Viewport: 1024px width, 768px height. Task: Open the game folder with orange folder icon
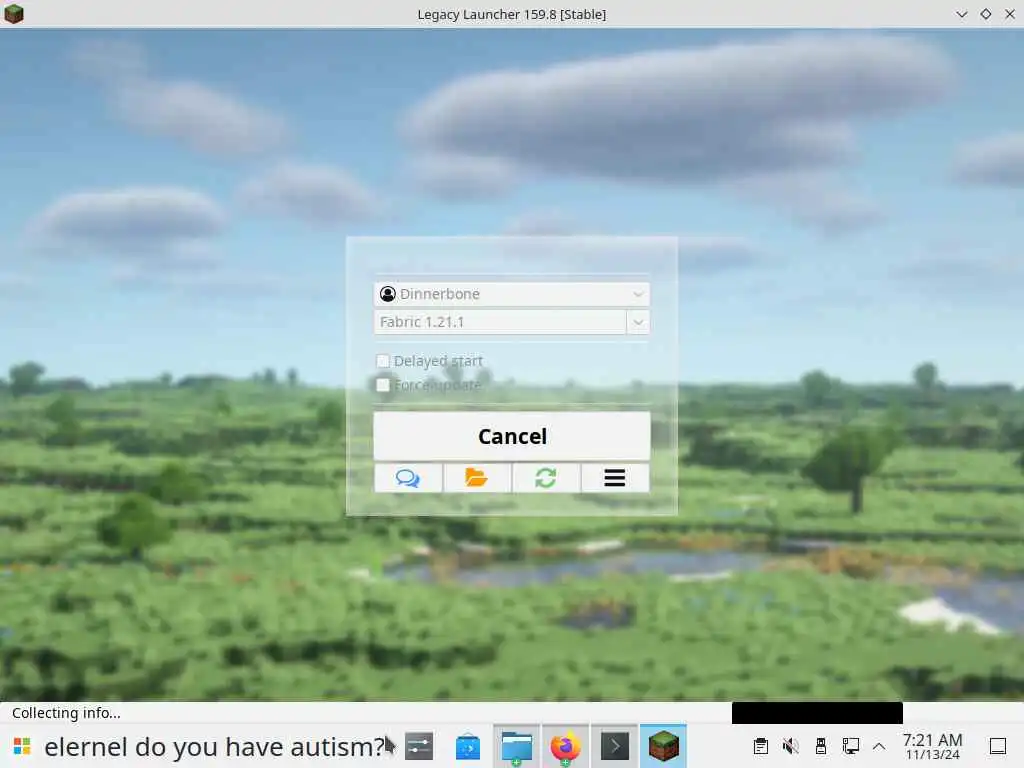477,478
